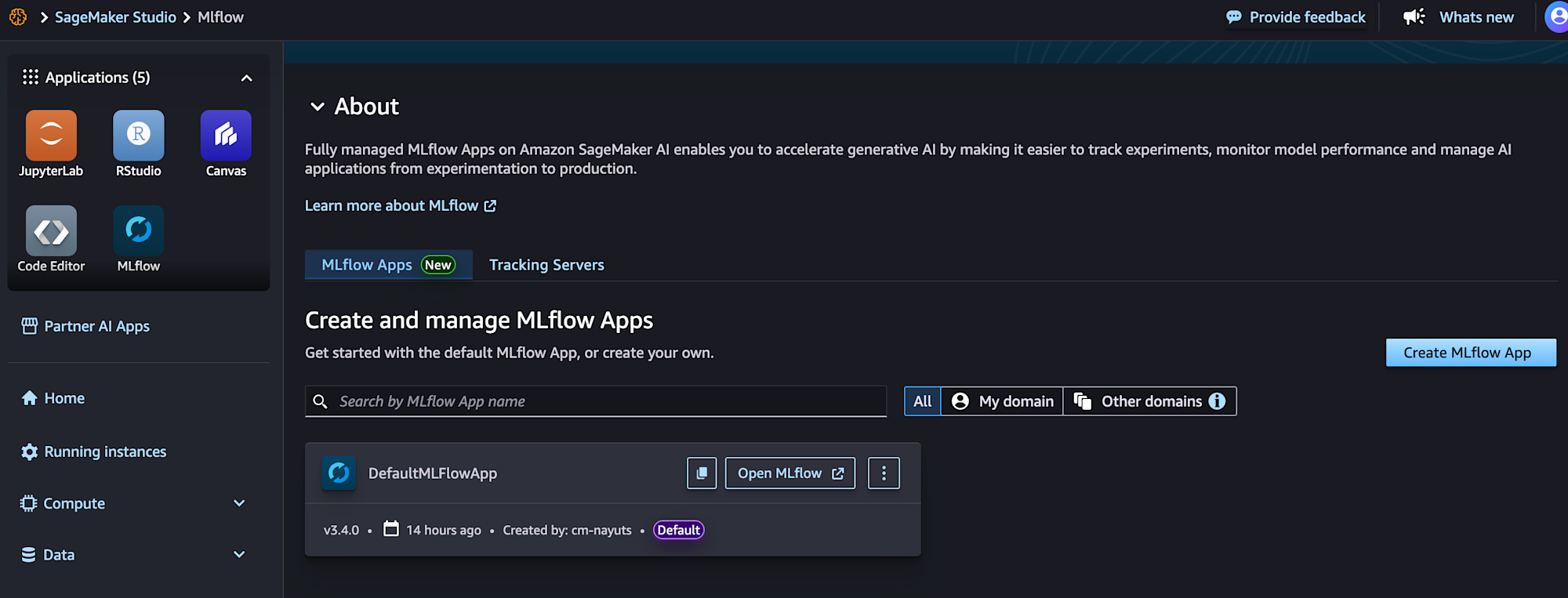The height and width of the screenshot is (598, 1568).
Task: Filter apps by My domain
Action: coord(1002,401)
